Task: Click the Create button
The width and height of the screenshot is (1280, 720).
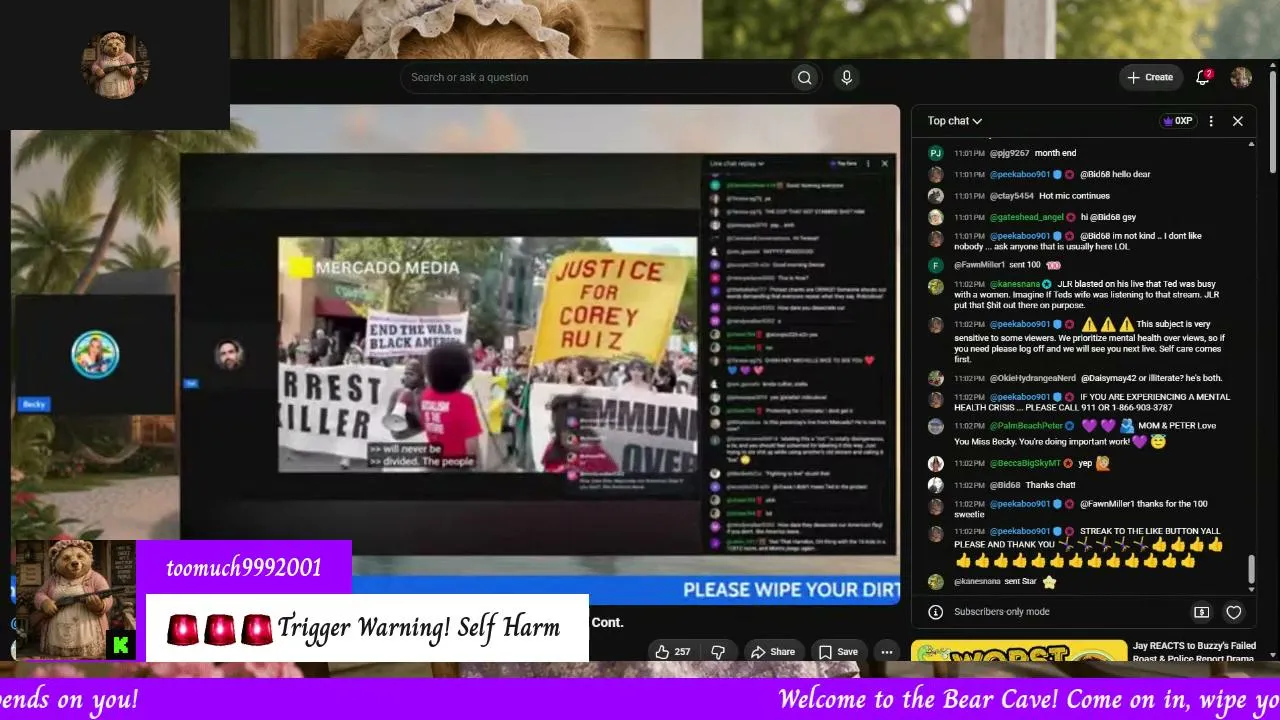Action: click(x=1150, y=78)
